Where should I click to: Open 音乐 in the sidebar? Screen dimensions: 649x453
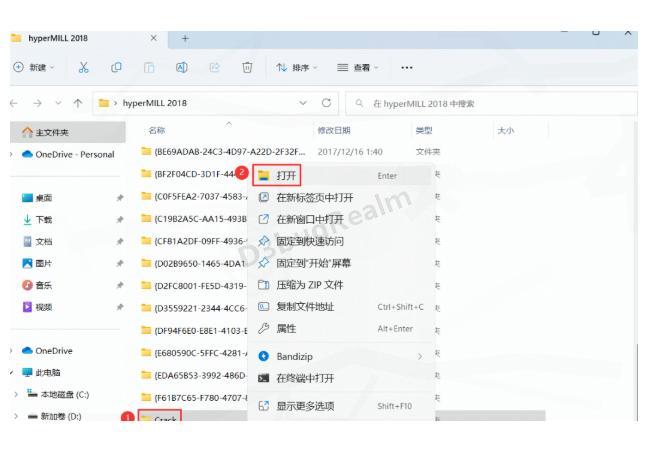(x=37, y=285)
